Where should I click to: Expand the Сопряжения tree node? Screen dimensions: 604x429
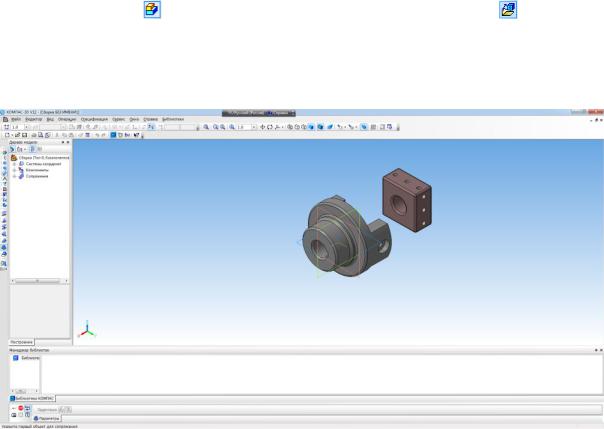(x=13, y=176)
